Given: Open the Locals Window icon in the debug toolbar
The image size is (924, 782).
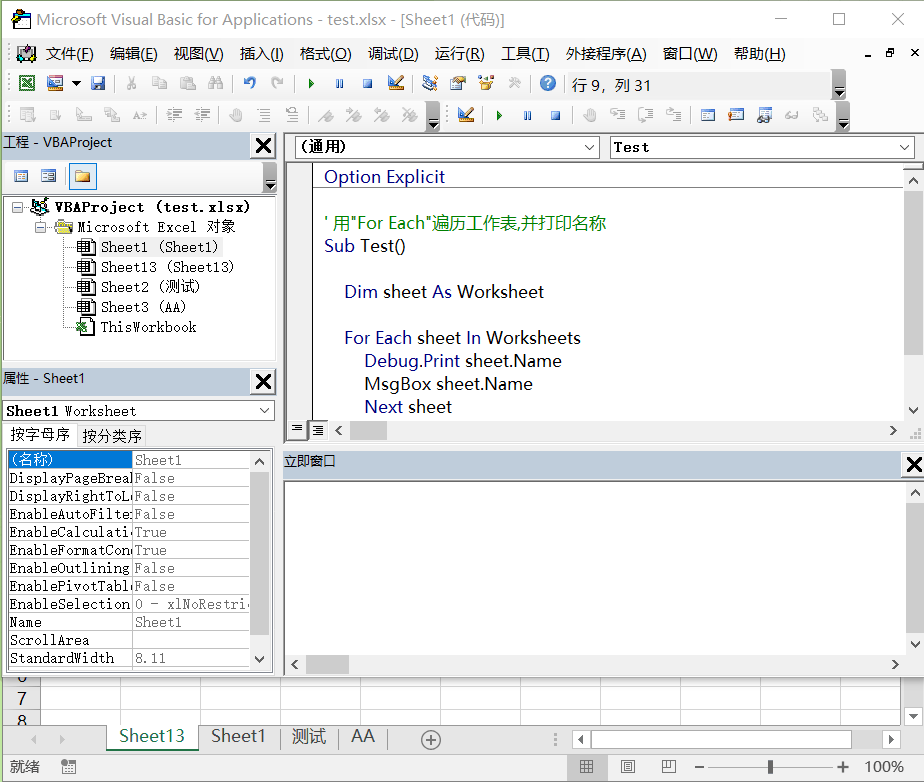Looking at the screenshot, I should (708, 115).
